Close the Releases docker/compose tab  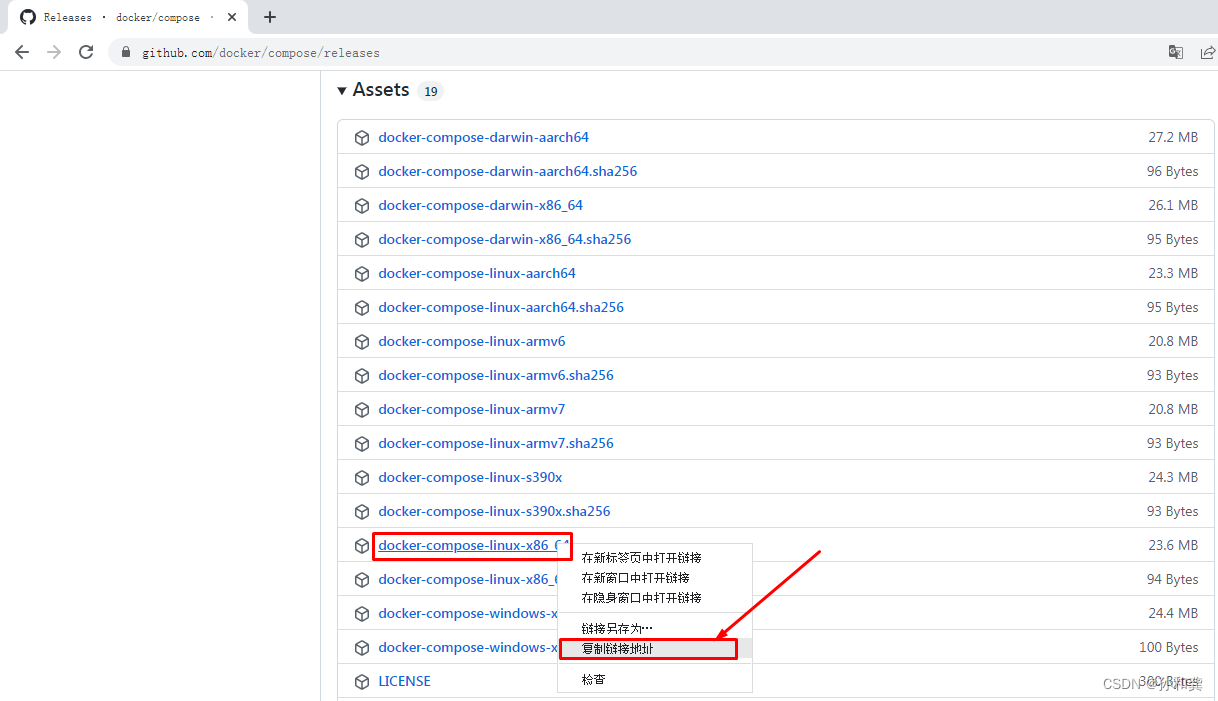coord(232,17)
